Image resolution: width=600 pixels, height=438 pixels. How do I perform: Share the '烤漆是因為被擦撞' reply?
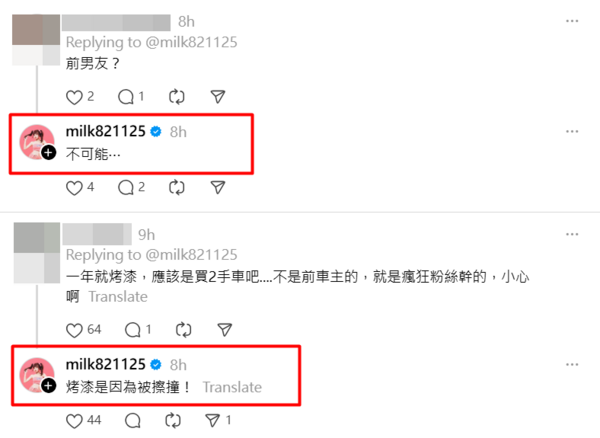click(212, 420)
